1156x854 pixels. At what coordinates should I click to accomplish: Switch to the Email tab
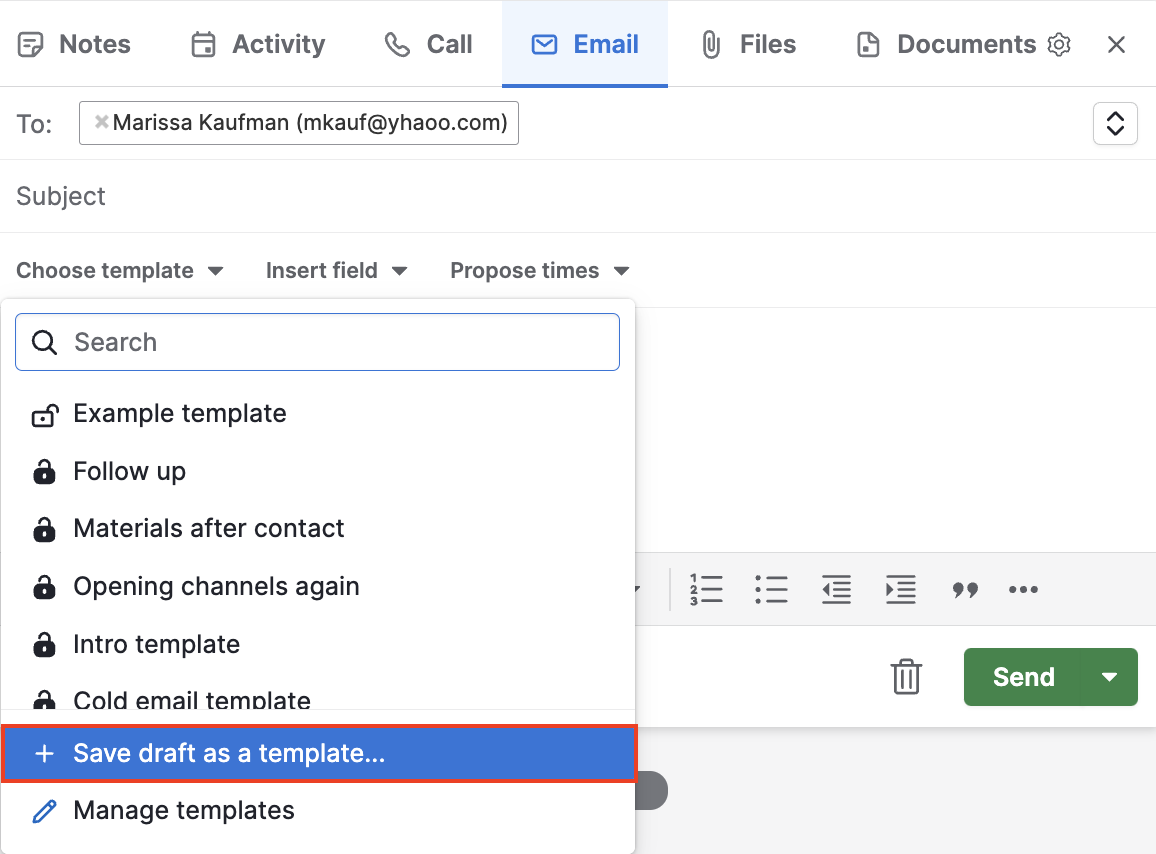click(584, 43)
